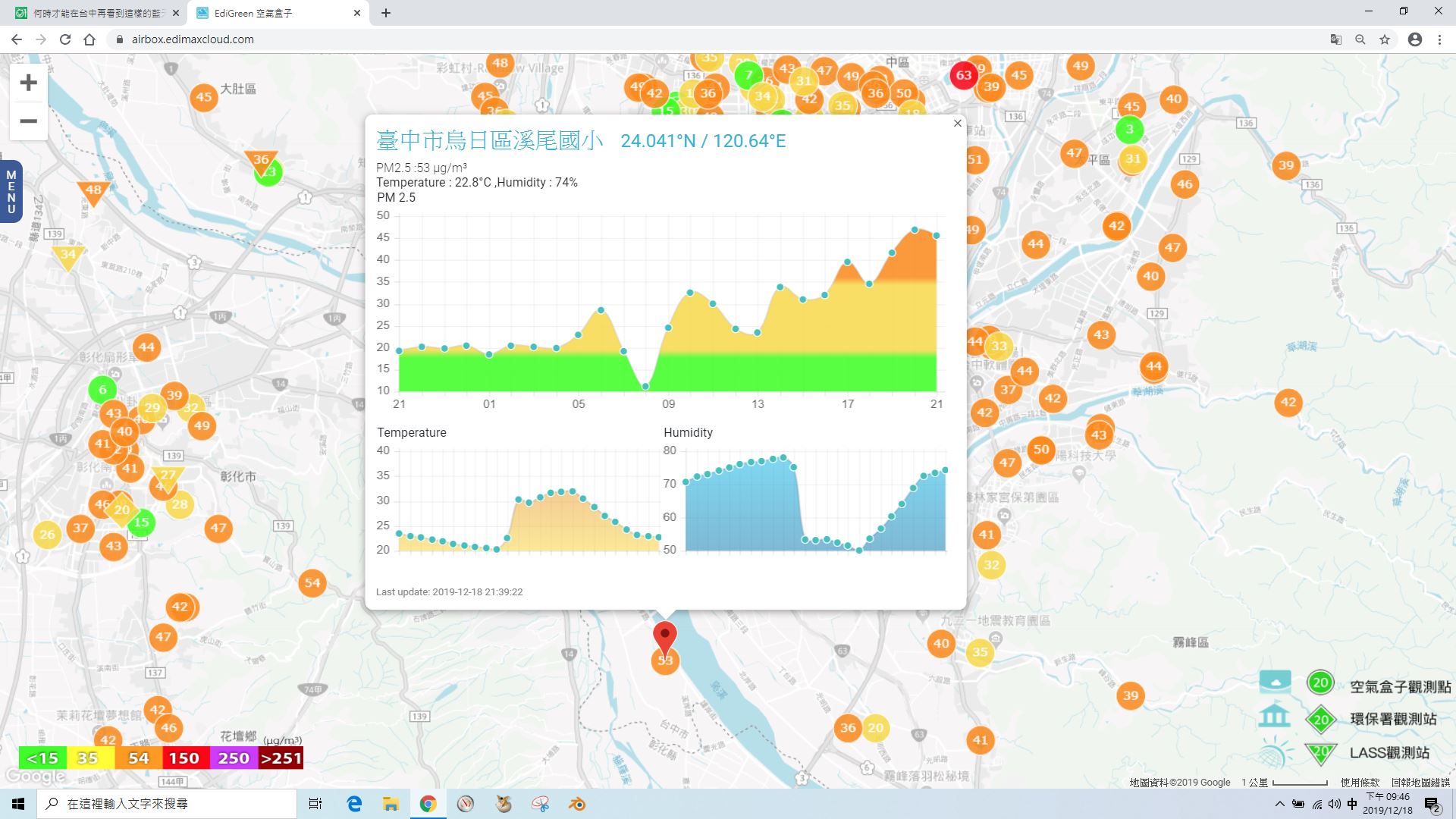Reload the current page
1456x819 pixels.
pyautogui.click(x=65, y=39)
